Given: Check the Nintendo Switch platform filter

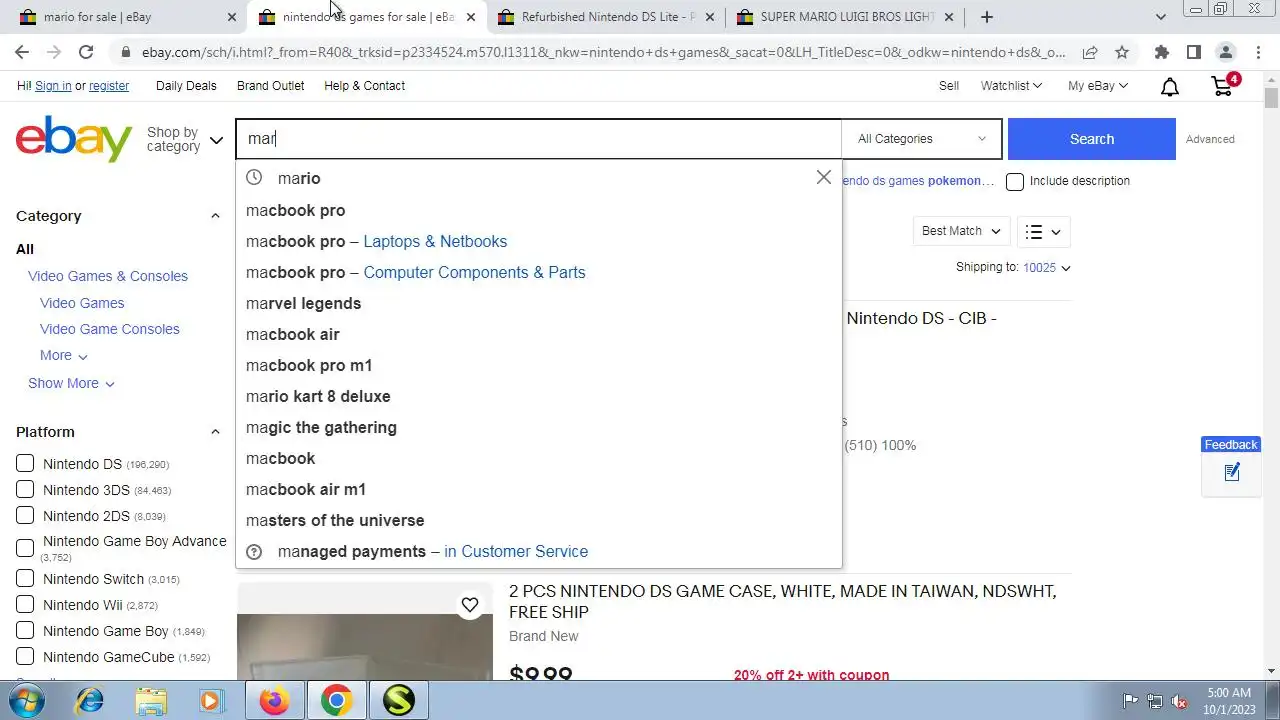Looking at the screenshot, I should point(25,579).
